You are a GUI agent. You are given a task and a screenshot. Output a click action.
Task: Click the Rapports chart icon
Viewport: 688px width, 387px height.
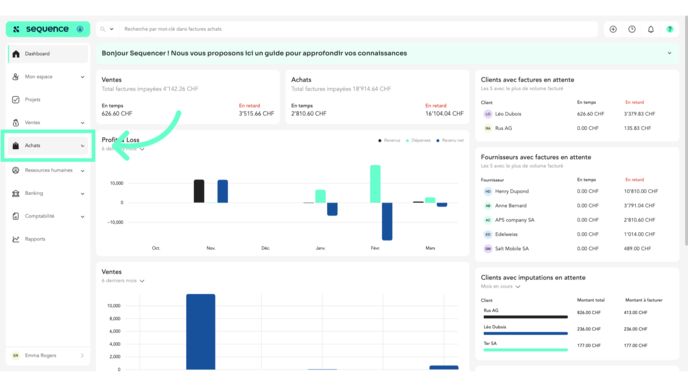tap(16, 239)
